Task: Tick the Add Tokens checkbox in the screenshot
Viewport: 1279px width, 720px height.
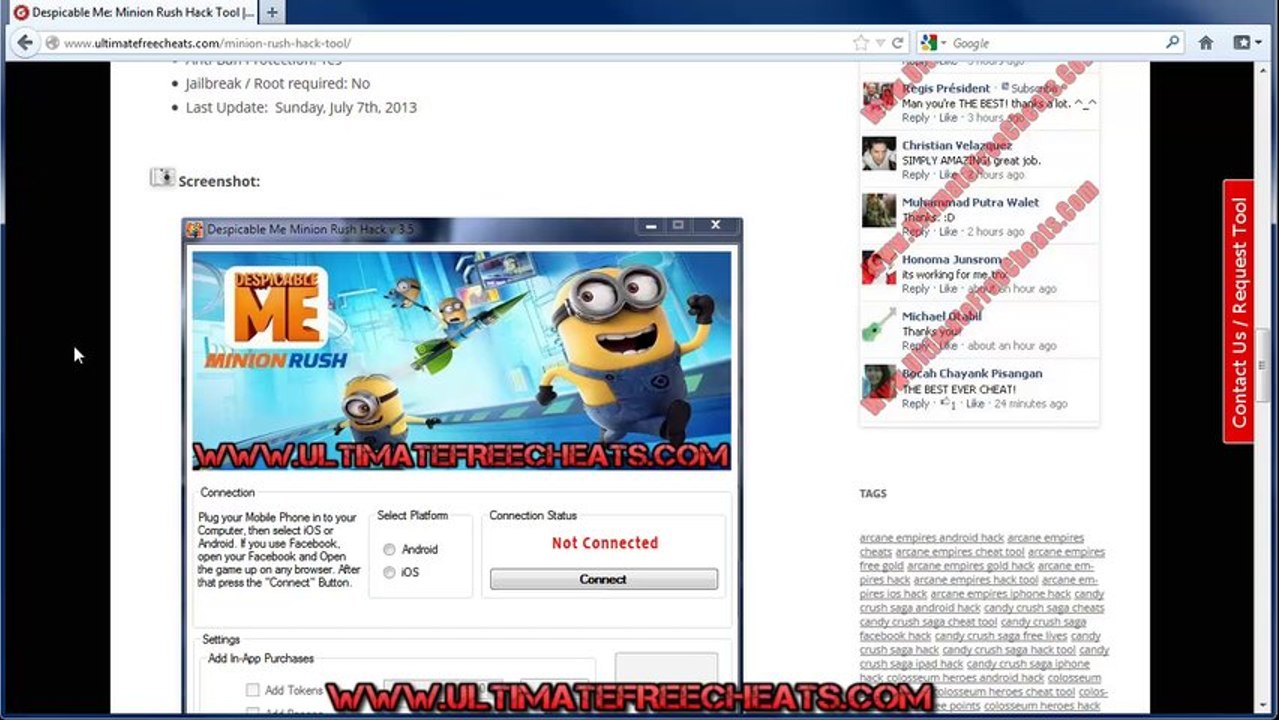Action: pyautogui.click(x=252, y=690)
